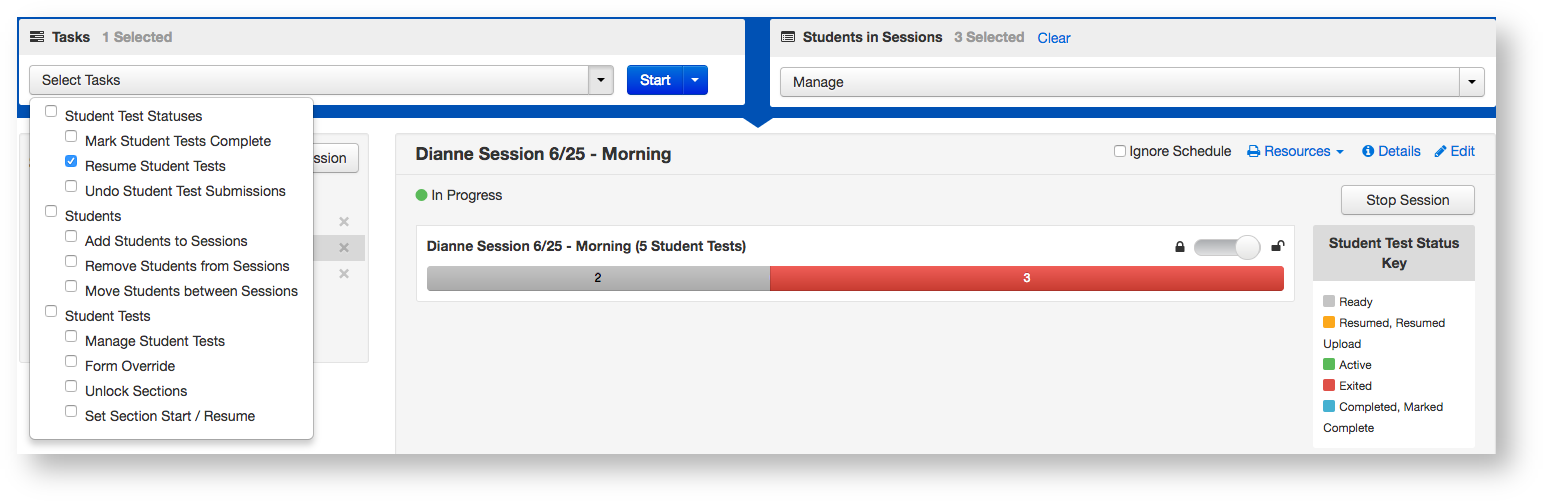The image size is (1544, 502).
Task: Toggle the session lock switch
Action: tap(1228, 247)
